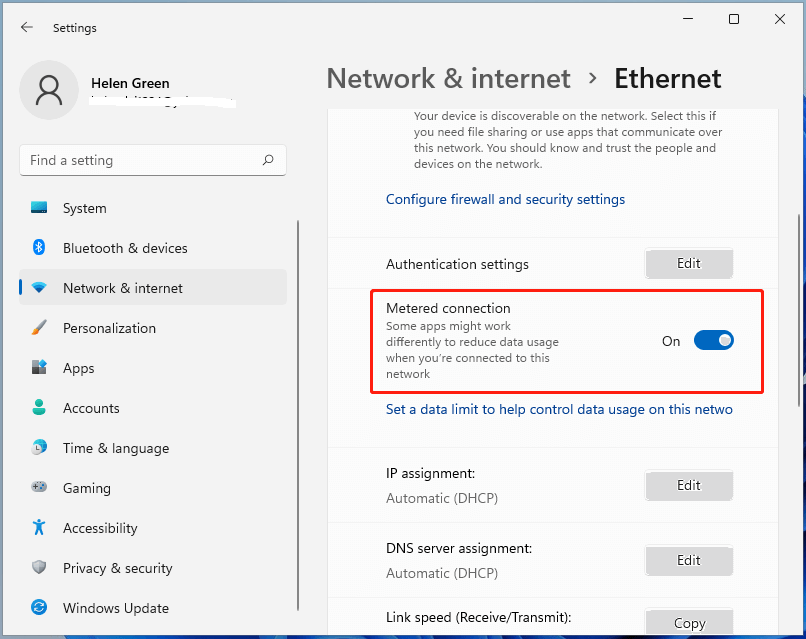Viewport: 806px width, 639px height.
Task: Open Configure firewall and security settings link
Action: pos(505,199)
